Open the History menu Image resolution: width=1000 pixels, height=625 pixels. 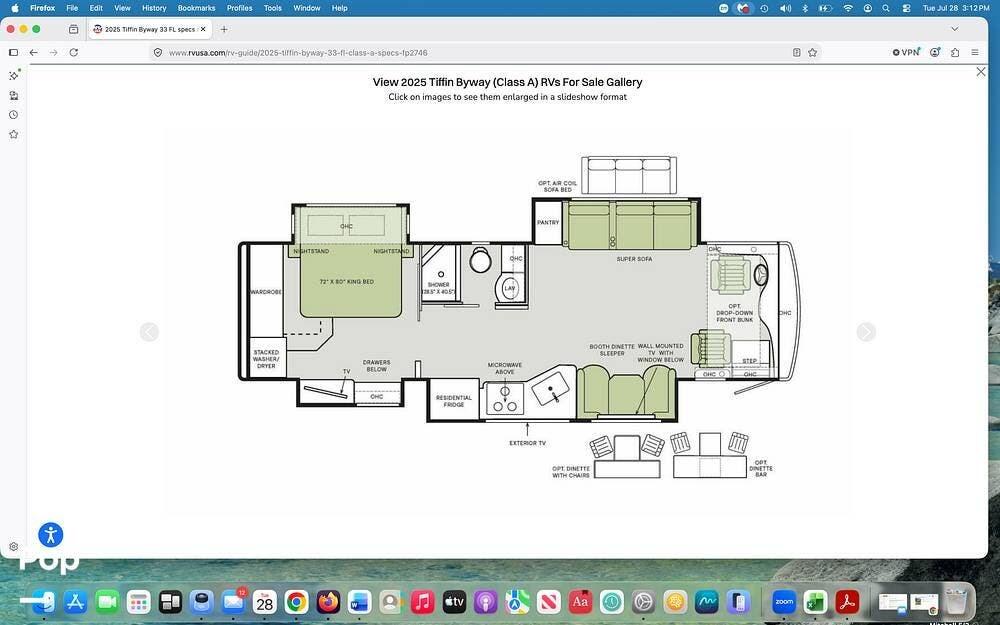154,8
